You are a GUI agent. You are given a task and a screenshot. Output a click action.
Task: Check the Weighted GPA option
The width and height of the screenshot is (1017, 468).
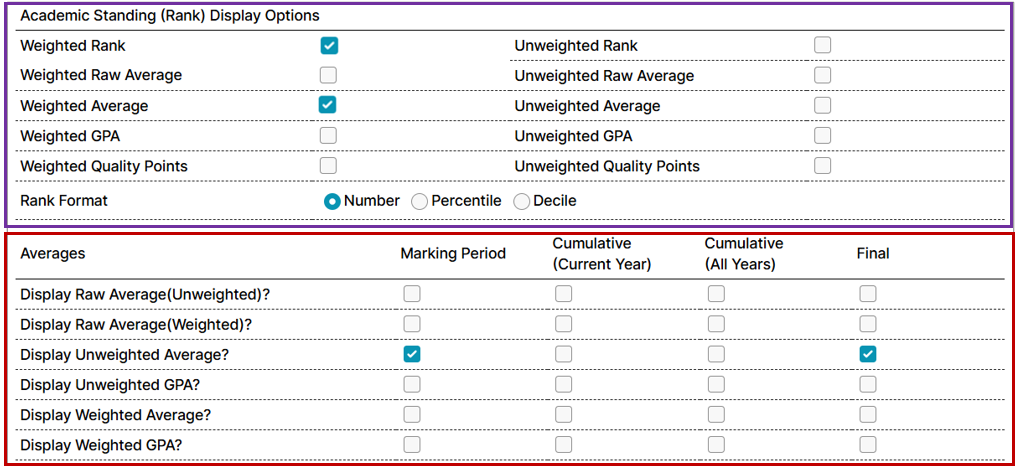tap(329, 135)
